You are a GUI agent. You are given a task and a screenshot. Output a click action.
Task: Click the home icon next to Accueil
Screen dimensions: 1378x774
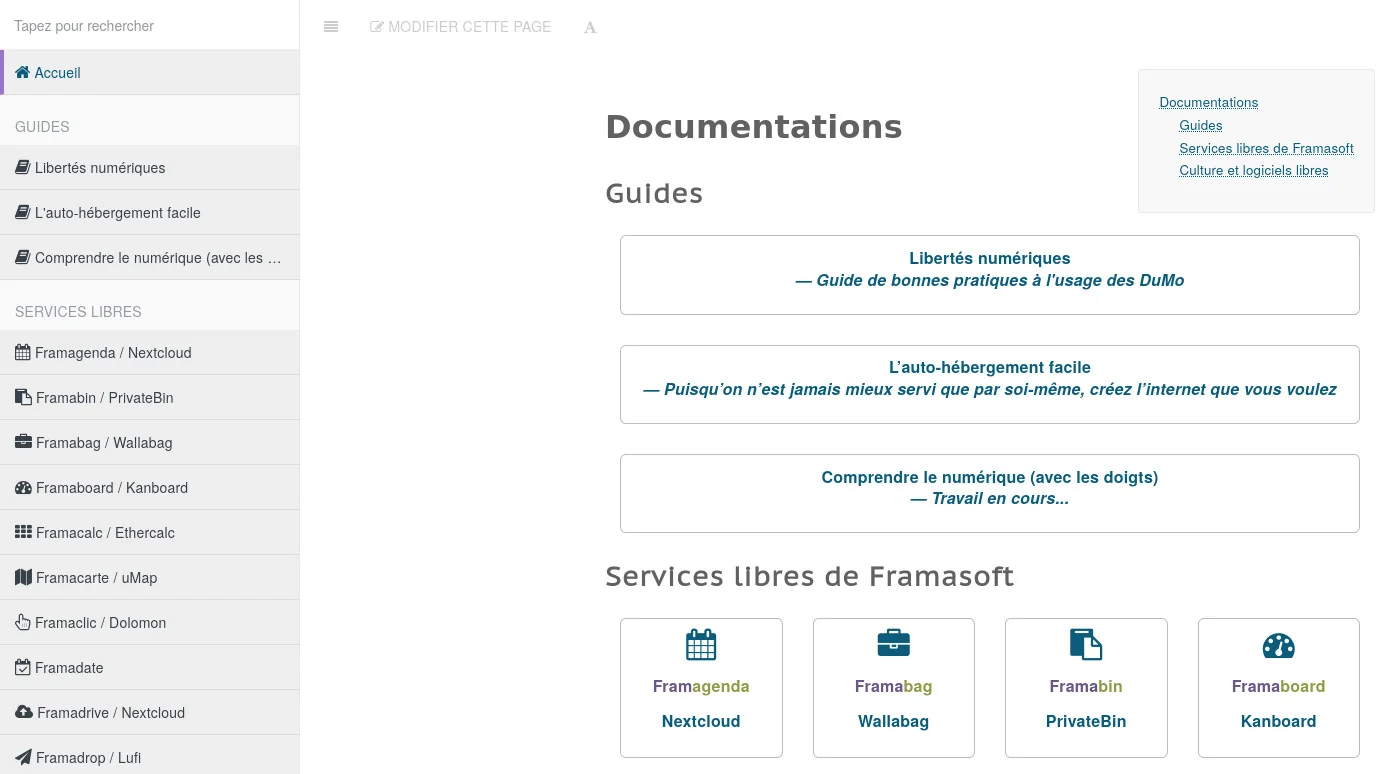(x=22, y=73)
